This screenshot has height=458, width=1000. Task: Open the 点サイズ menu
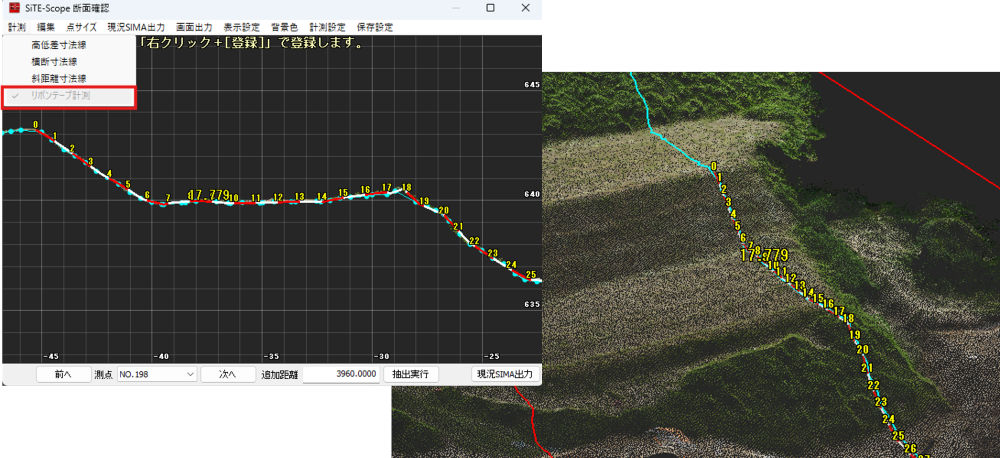[81, 27]
